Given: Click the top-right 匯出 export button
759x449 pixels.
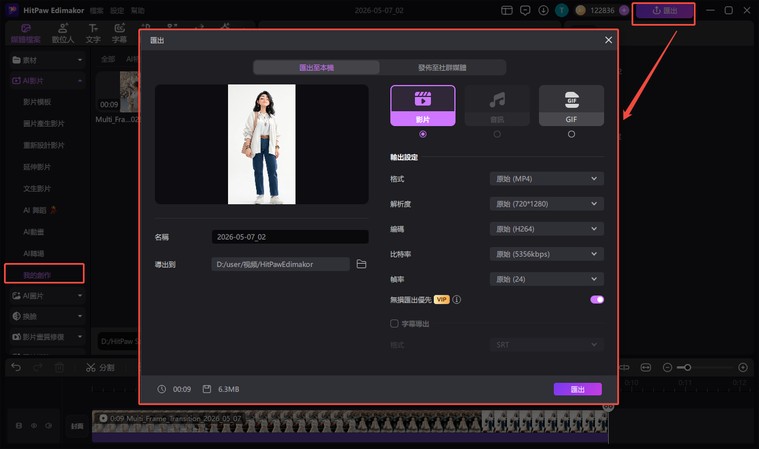Looking at the screenshot, I should [x=664, y=11].
